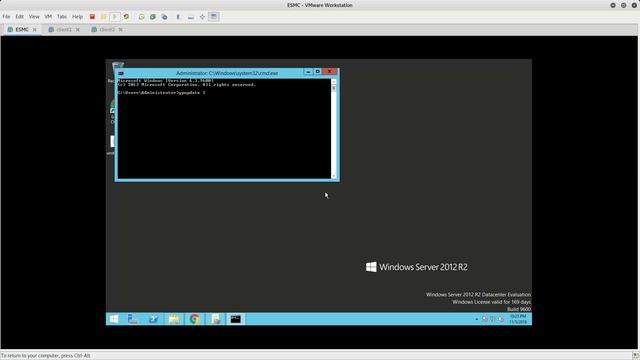The height and width of the screenshot is (360, 640).
Task: Open the Windows Start button in guest
Action: [x=114, y=319]
